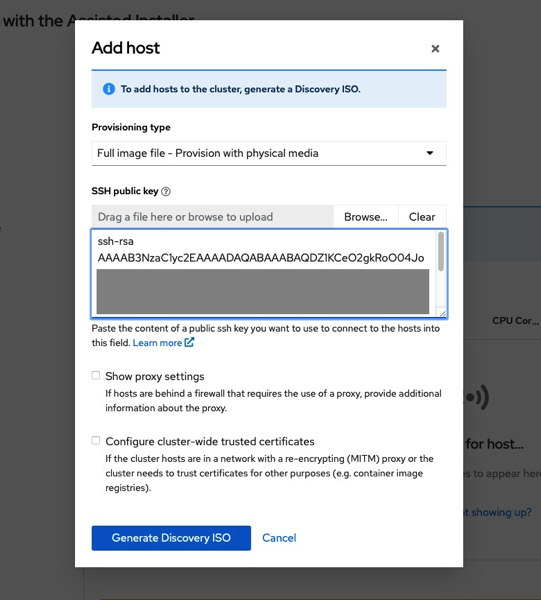
Task: Click the SSH key textarea scrollbar
Action: click(x=441, y=251)
